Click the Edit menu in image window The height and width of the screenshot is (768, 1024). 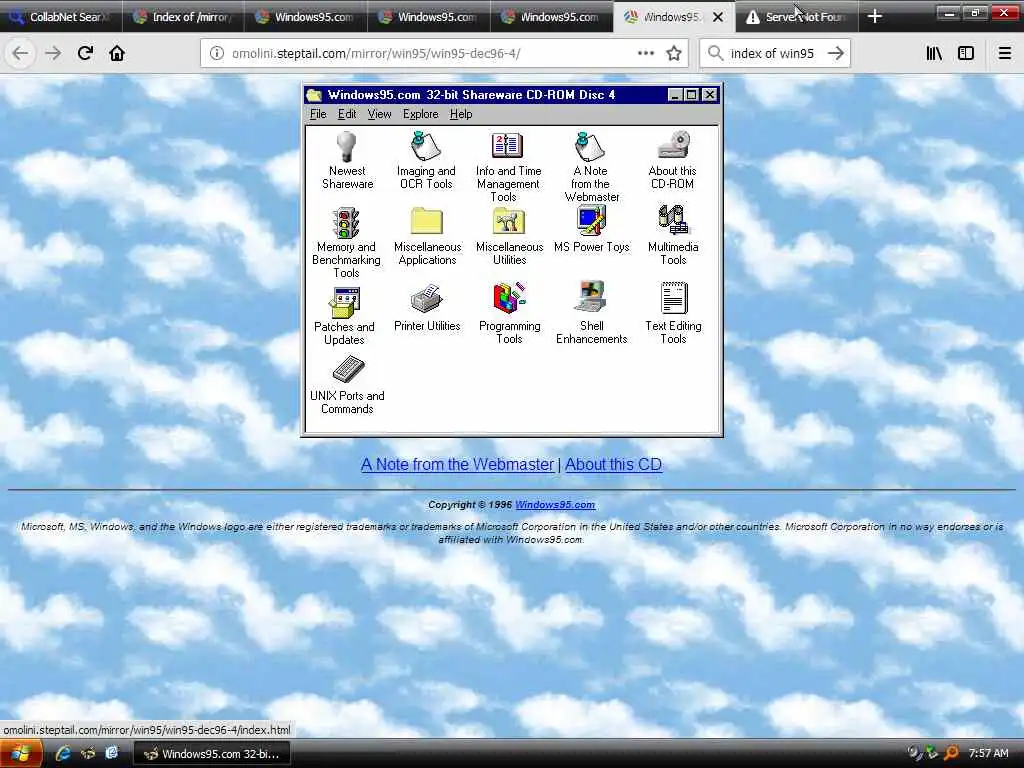(347, 114)
